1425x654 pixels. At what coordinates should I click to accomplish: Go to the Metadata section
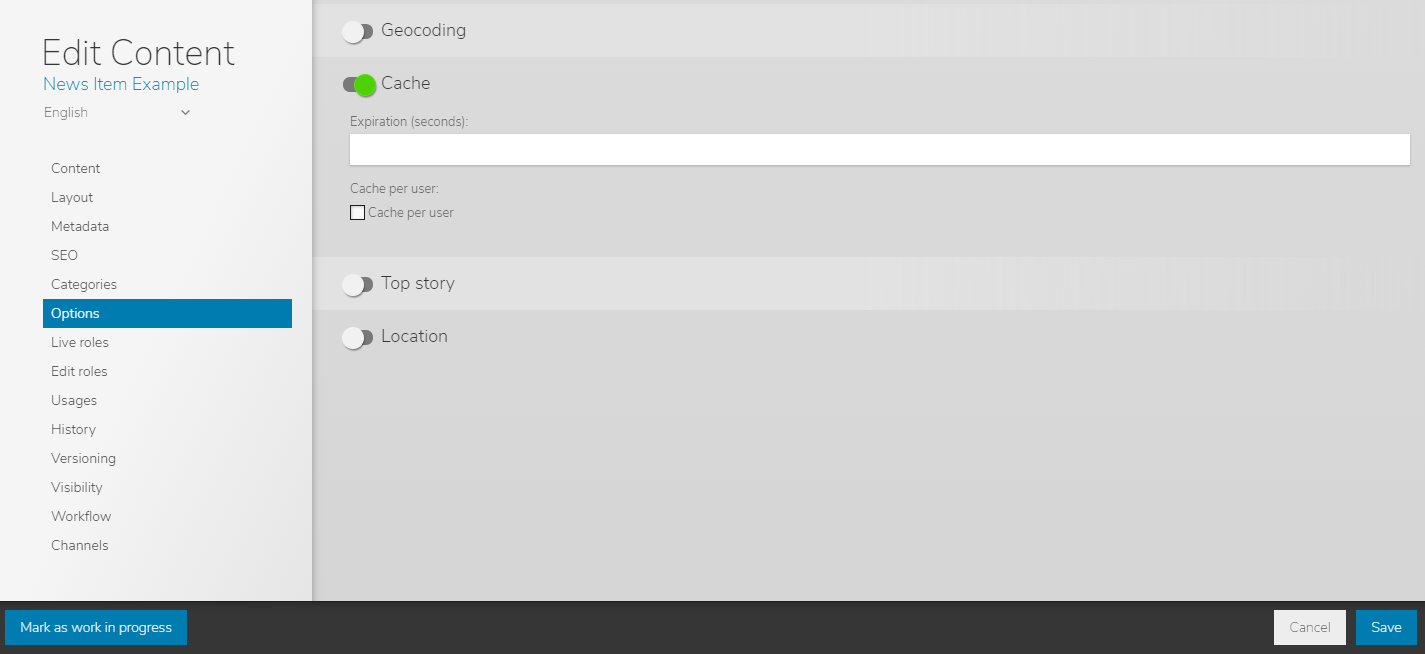(80, 227)
